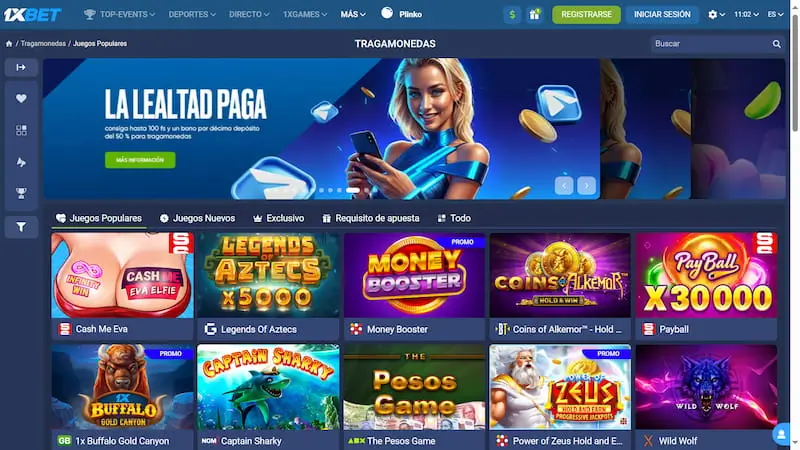
Task: Switch to the Juegos Nuevos tab
Action: pos(197,218)
